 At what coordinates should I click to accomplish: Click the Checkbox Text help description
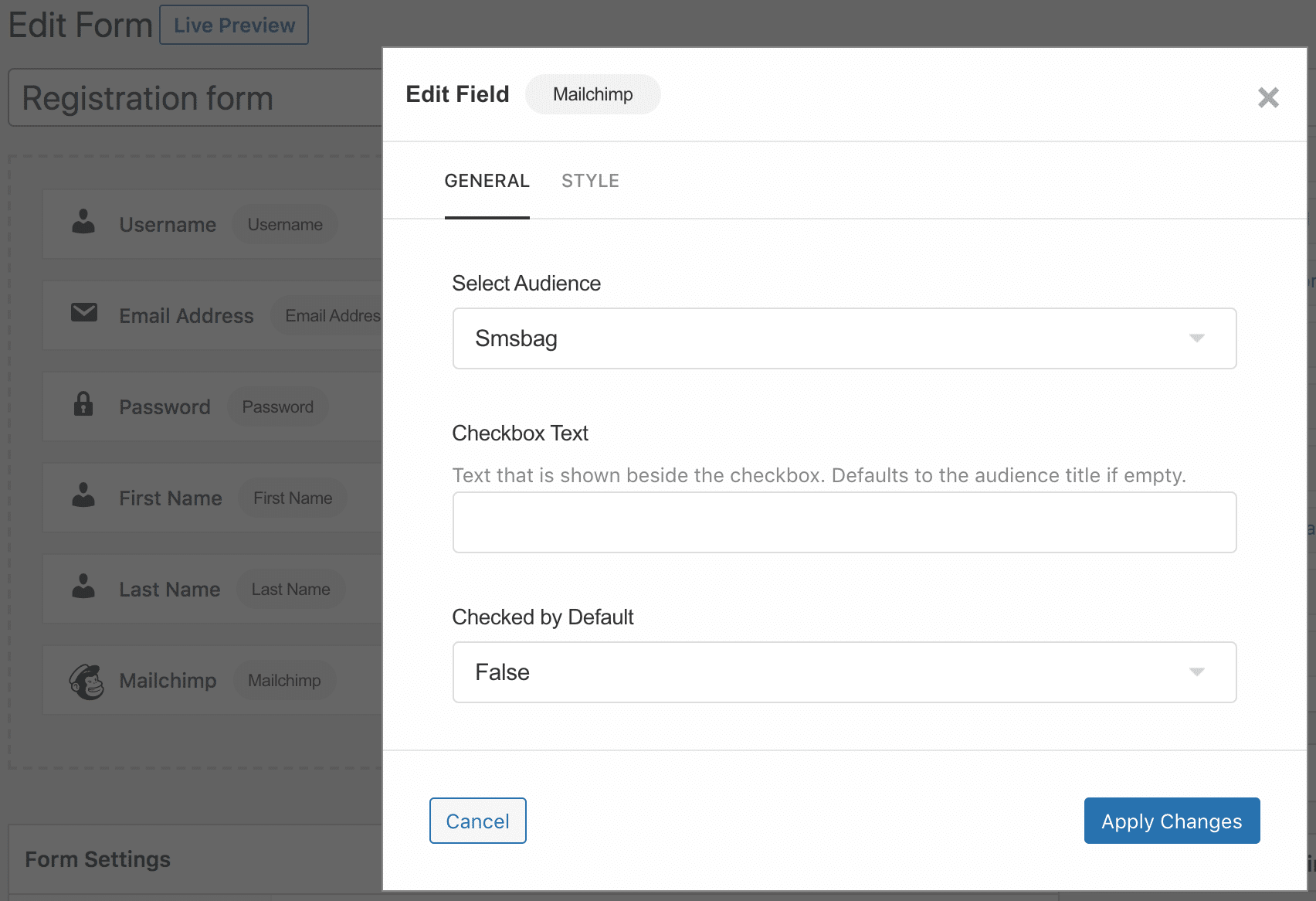(x=819, y=475)
